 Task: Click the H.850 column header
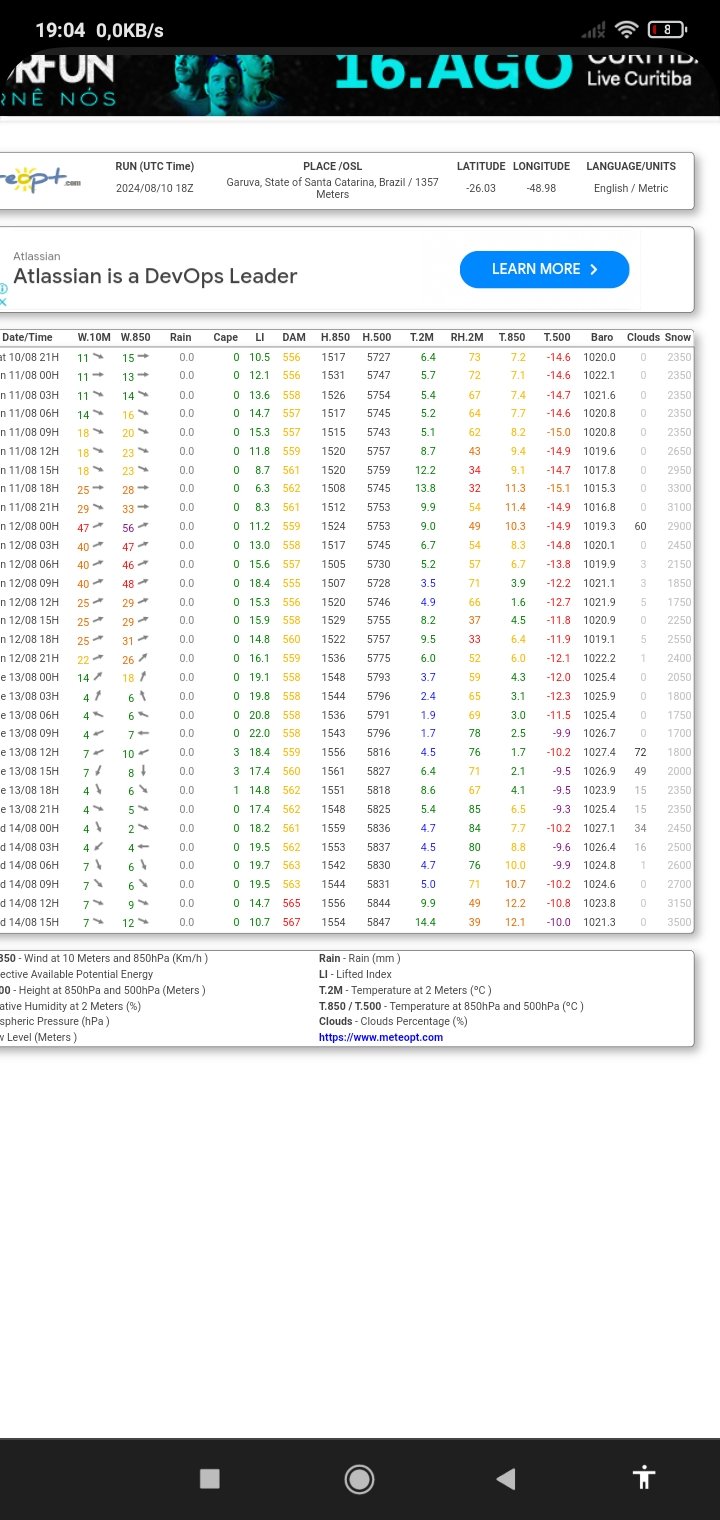335,338
